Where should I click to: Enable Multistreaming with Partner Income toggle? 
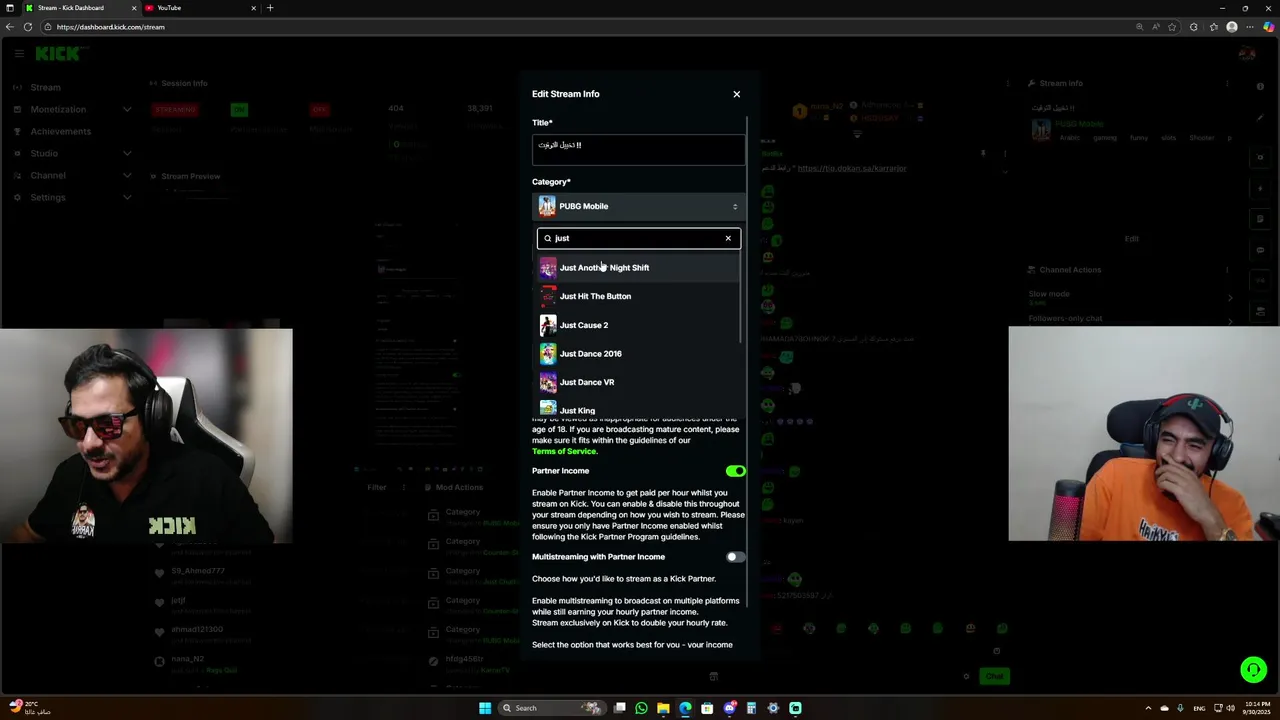click(736, 557)
